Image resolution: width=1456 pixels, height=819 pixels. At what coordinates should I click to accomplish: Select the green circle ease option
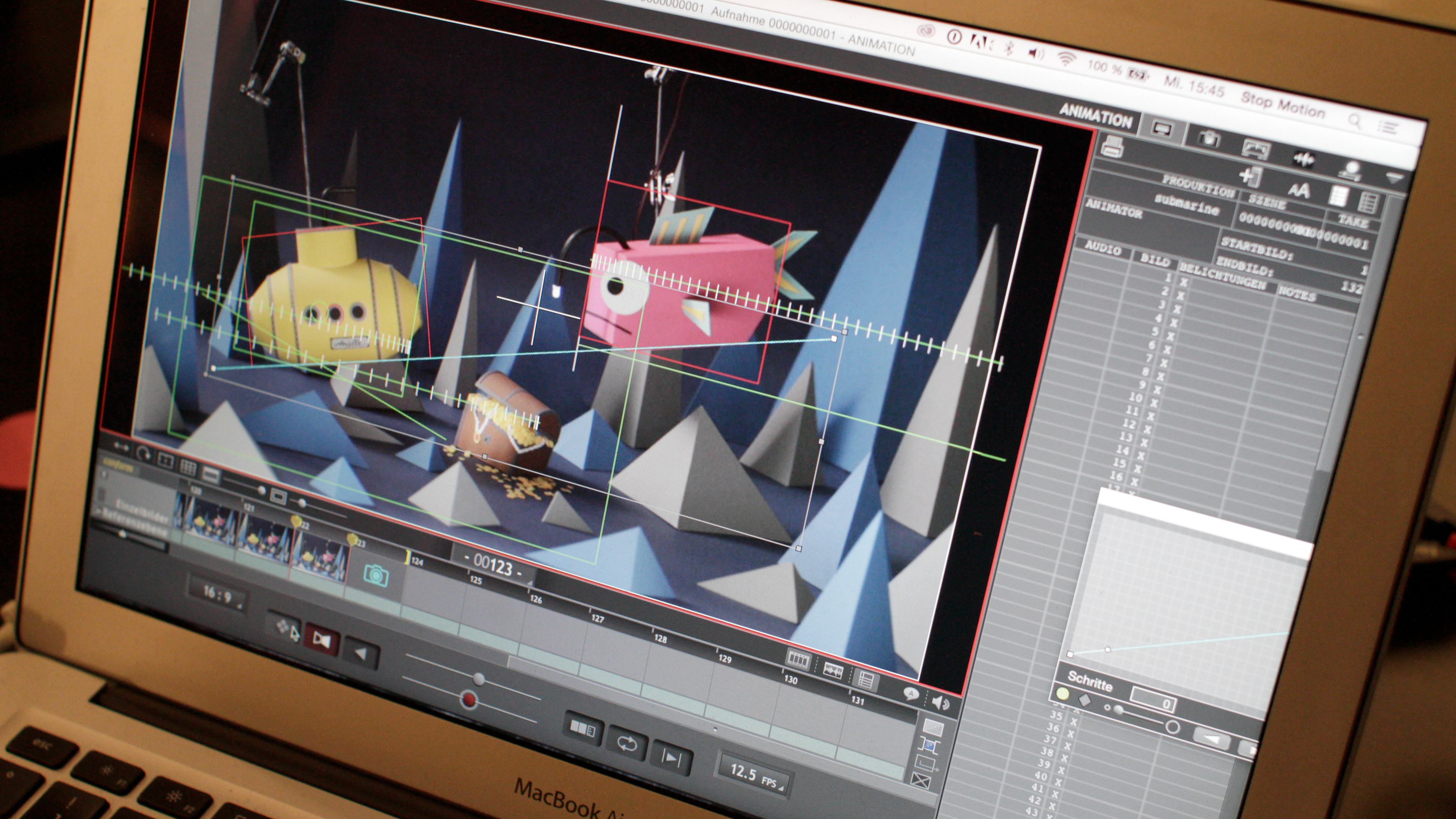coord(1062,693)
